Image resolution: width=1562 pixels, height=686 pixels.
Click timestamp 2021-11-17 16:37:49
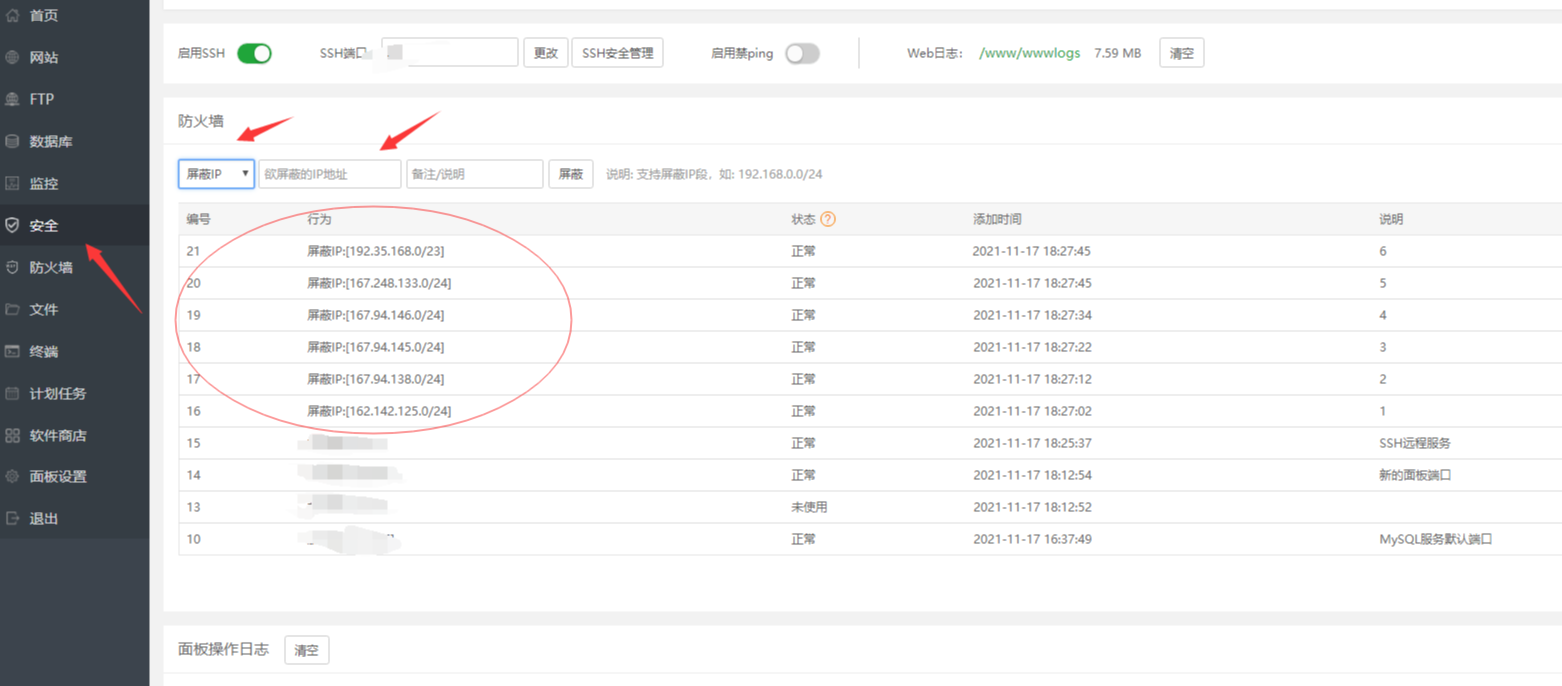click(1031, 539)
